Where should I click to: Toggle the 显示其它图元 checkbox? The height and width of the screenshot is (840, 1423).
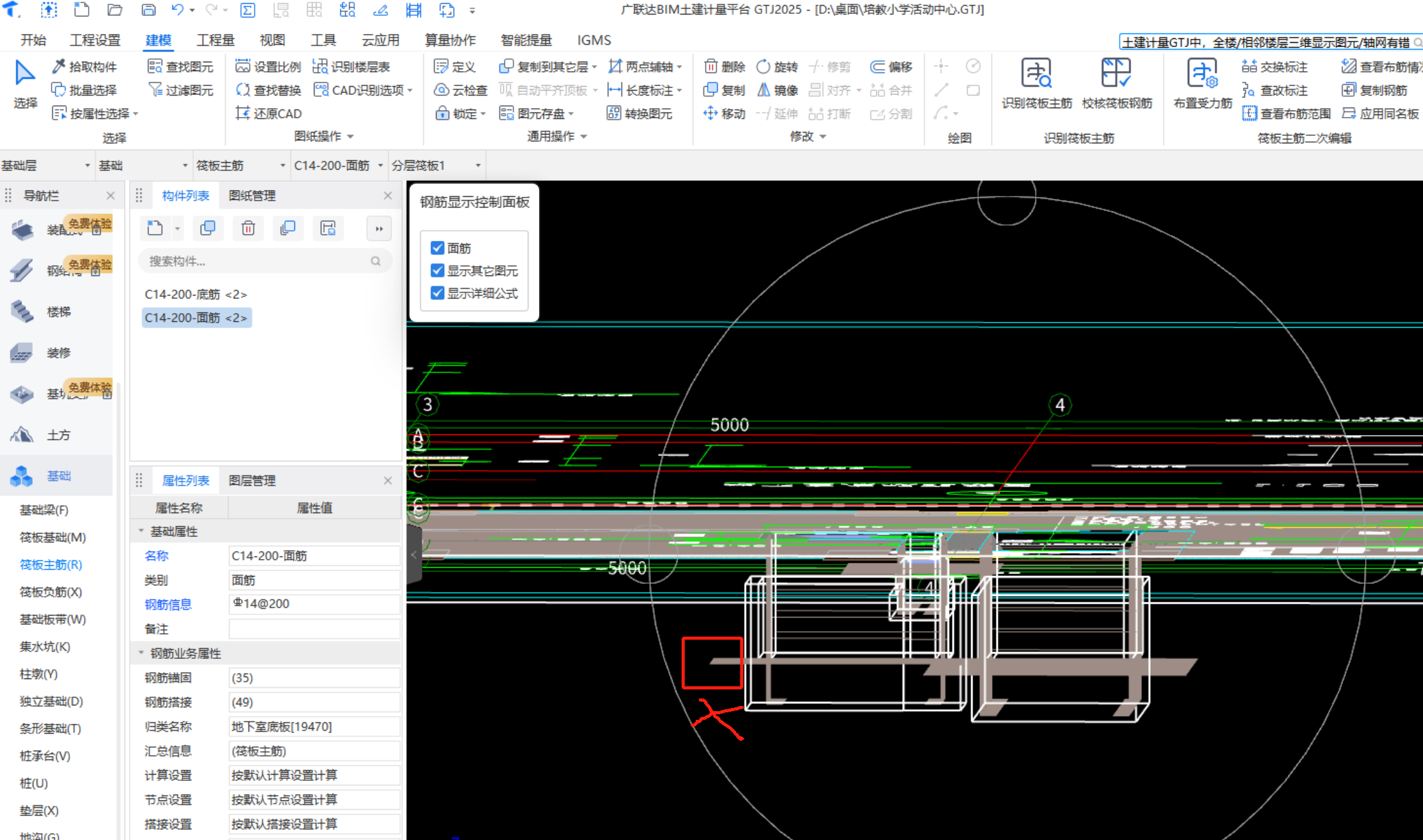click(437, 270)
